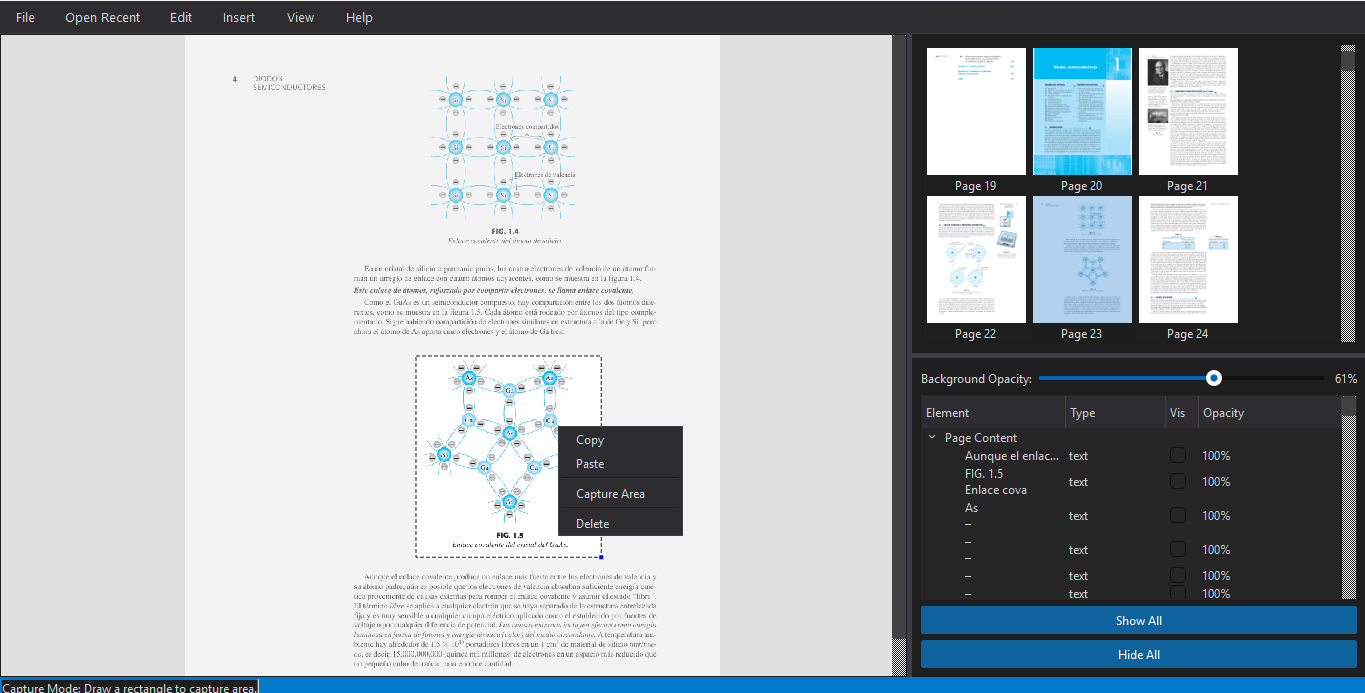Open the Insert menu

(239, 17)
